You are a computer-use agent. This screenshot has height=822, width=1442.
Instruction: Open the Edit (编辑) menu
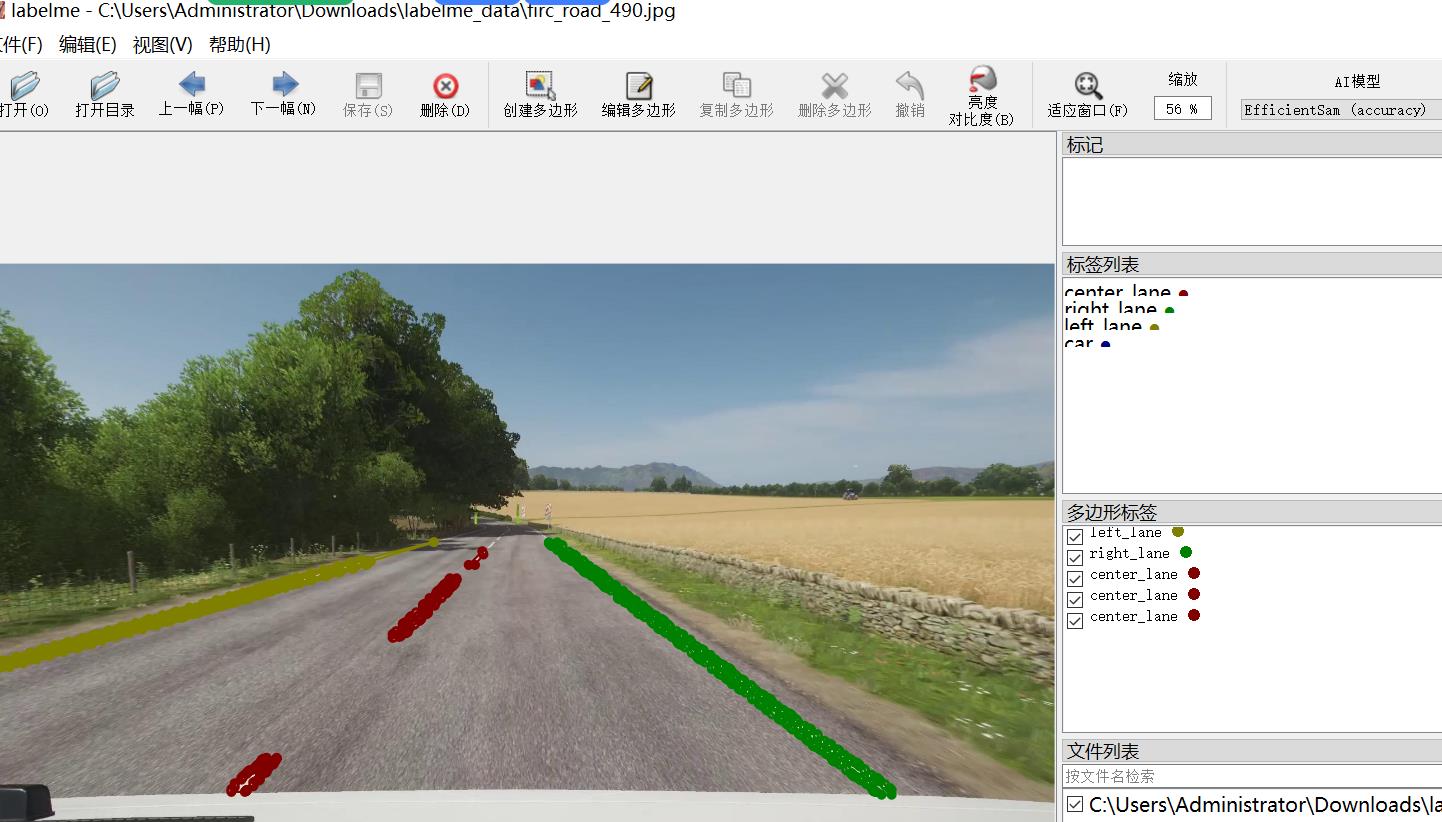click(87, 45)
